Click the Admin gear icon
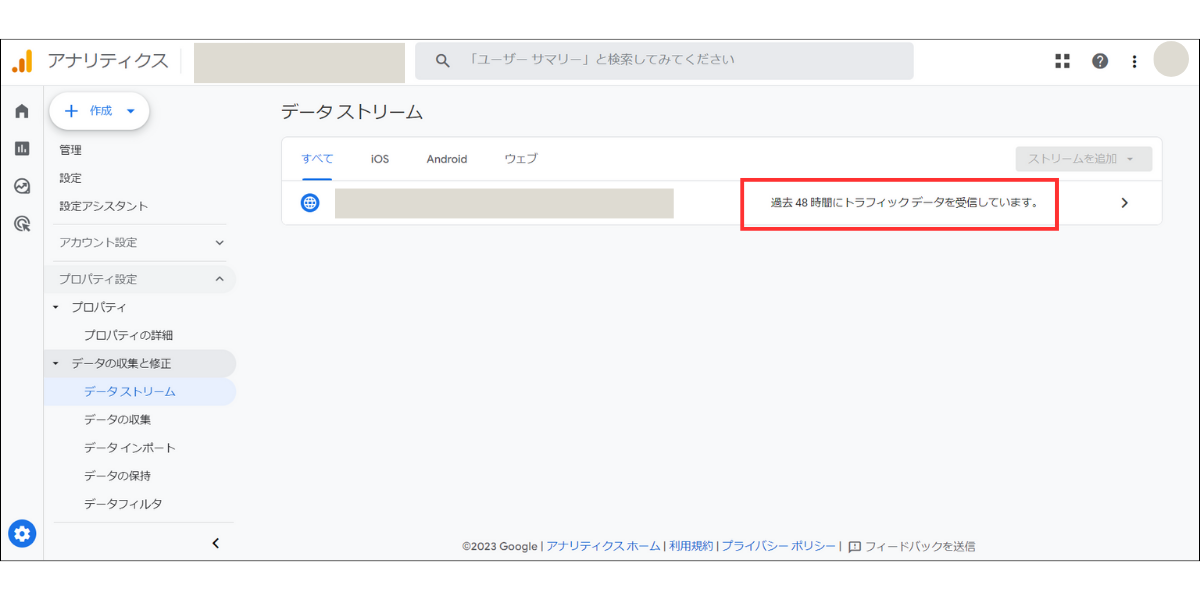Image resolution: width=1200 pixels, height=600 pixels. click(x=22, y=534)
